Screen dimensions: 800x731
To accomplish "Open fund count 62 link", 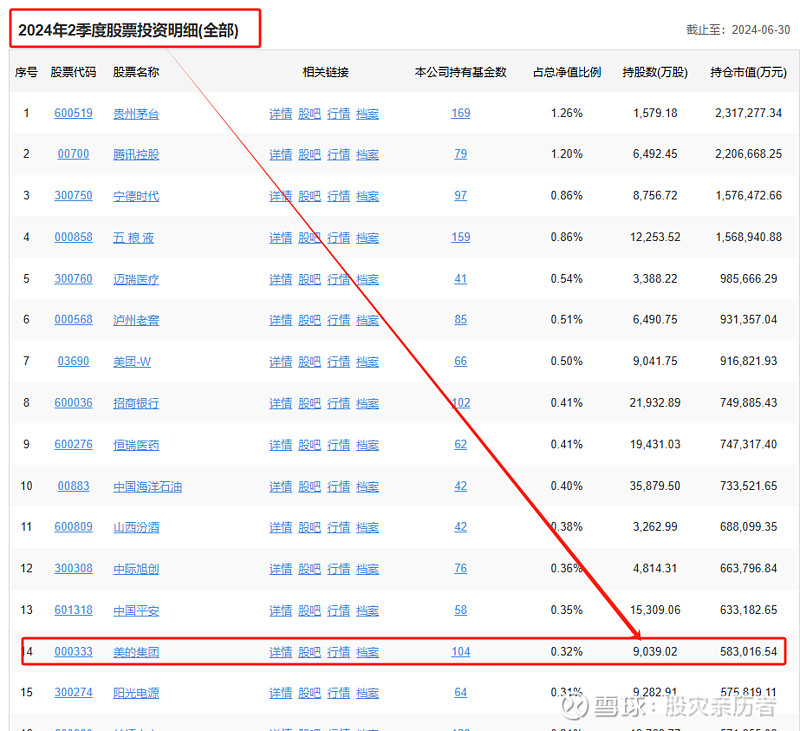I will (x=461, y=444).
